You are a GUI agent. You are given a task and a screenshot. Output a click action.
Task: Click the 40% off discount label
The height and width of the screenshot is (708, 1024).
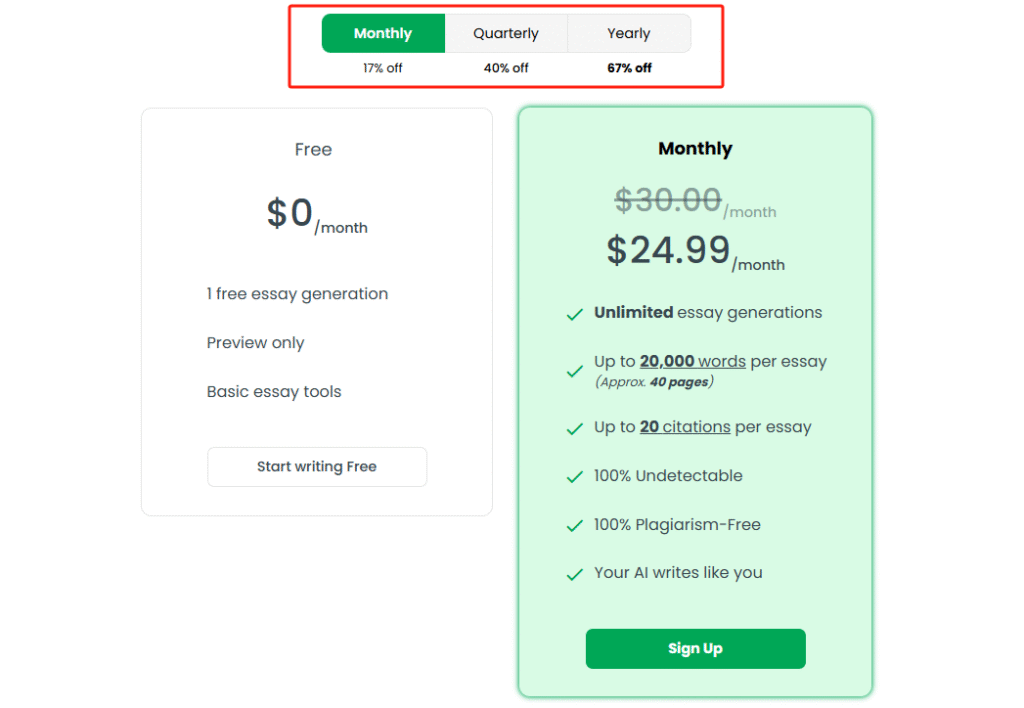point(506,68)
